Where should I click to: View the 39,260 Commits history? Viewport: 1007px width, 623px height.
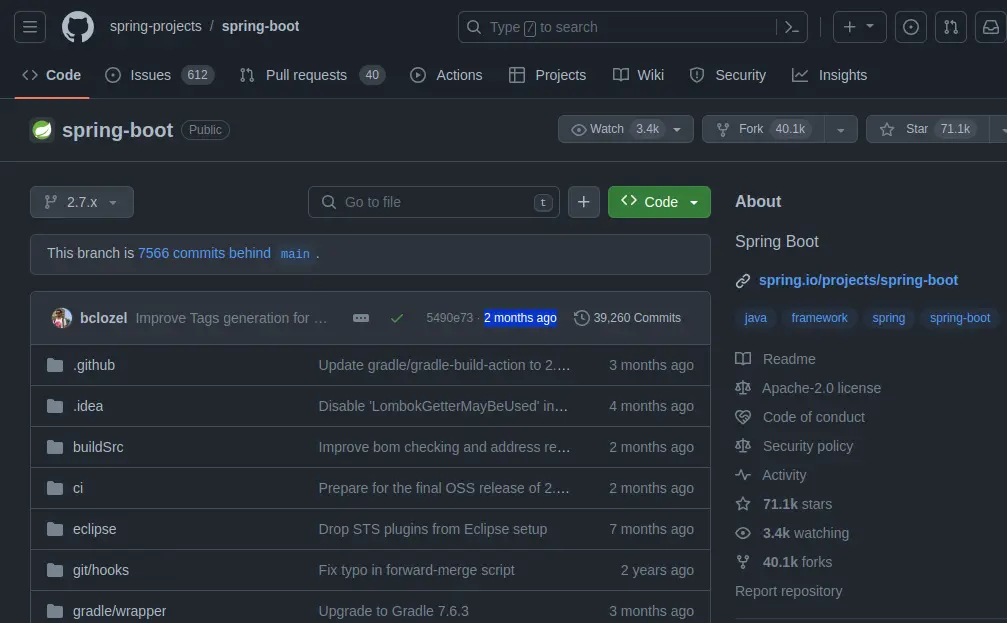click(x=627, y=318)
